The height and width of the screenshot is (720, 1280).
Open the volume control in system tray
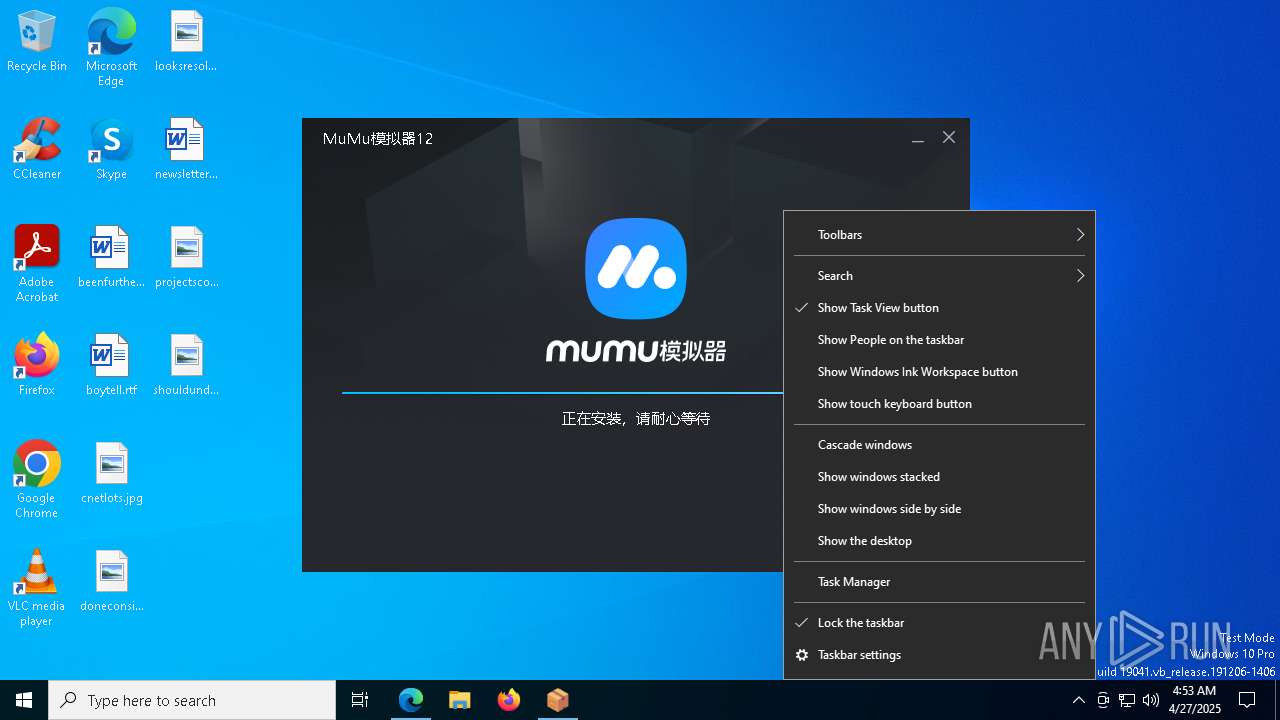[1151, 700]
